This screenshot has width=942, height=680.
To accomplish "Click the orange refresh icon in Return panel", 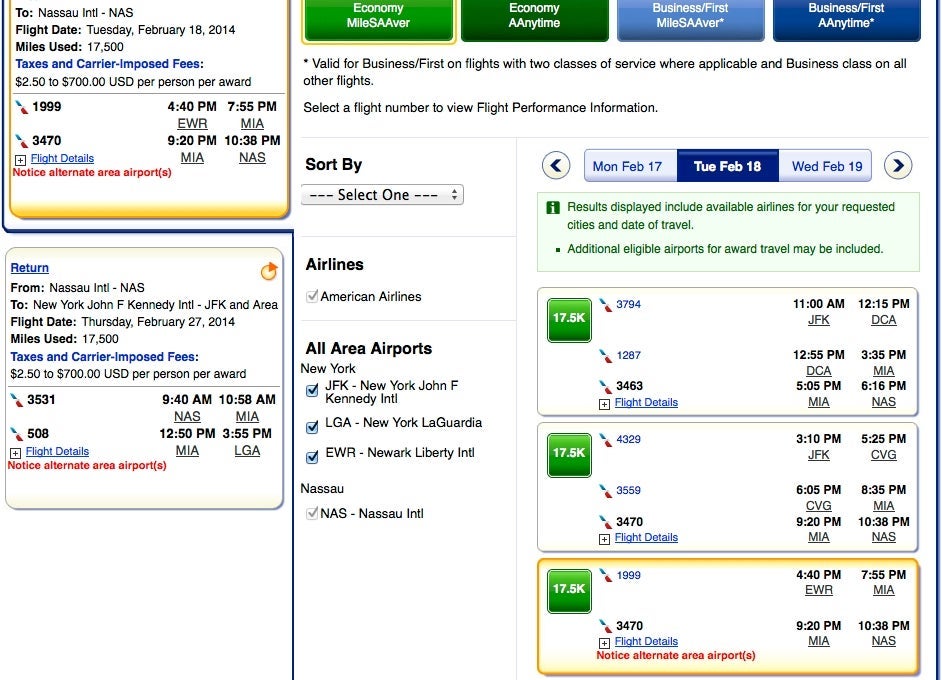I will point(269,272).
